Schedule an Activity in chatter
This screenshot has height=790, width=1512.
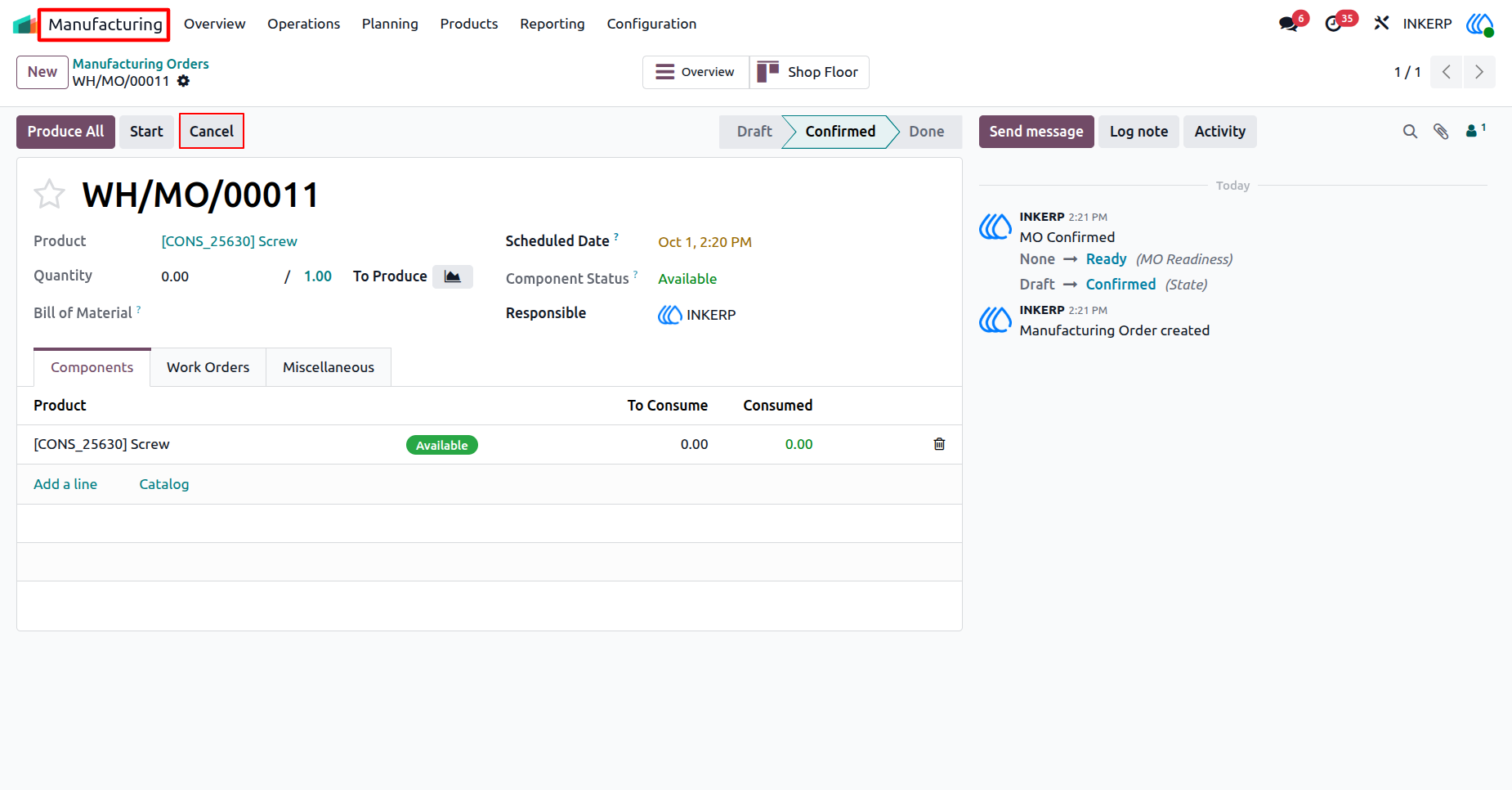click(x=1220, y=132)
